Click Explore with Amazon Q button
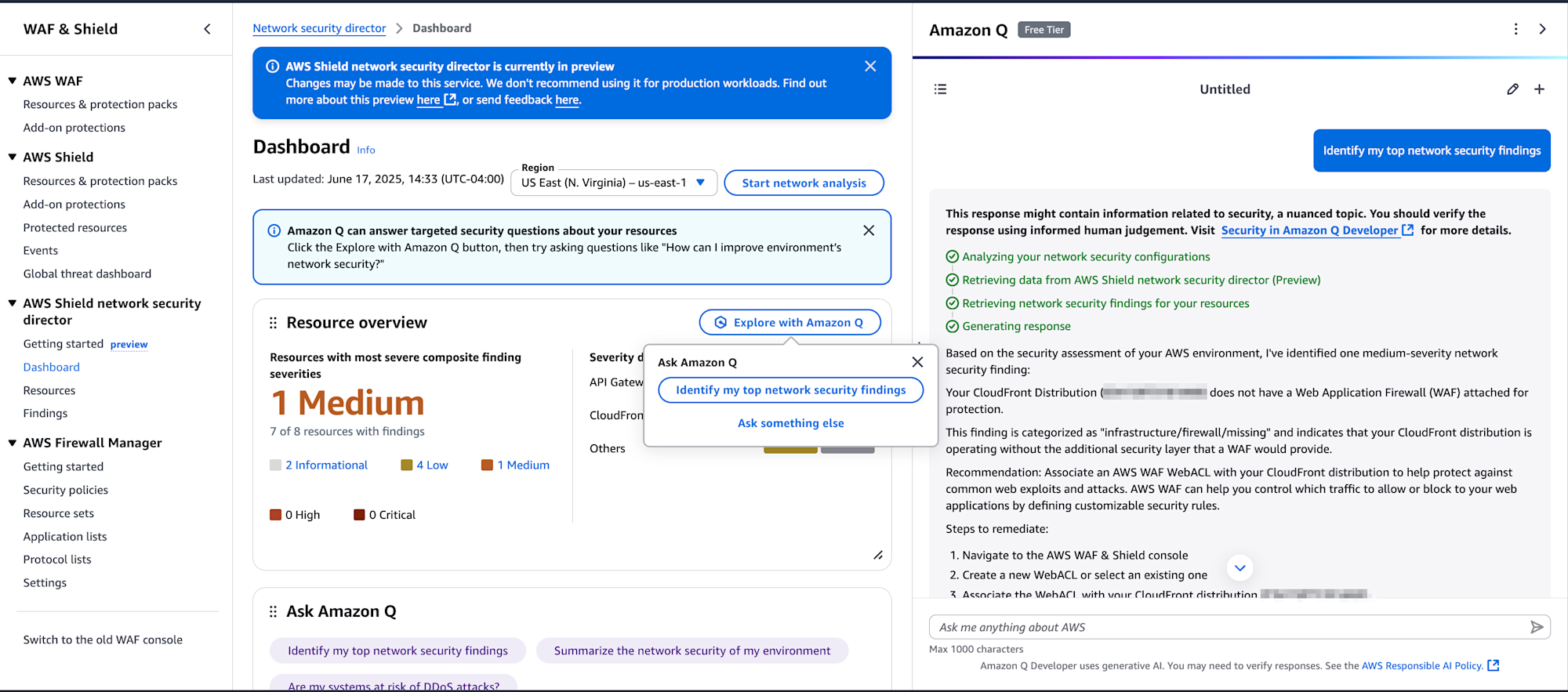This screenshot has height=692, width=1568. [x=789, y=323]
